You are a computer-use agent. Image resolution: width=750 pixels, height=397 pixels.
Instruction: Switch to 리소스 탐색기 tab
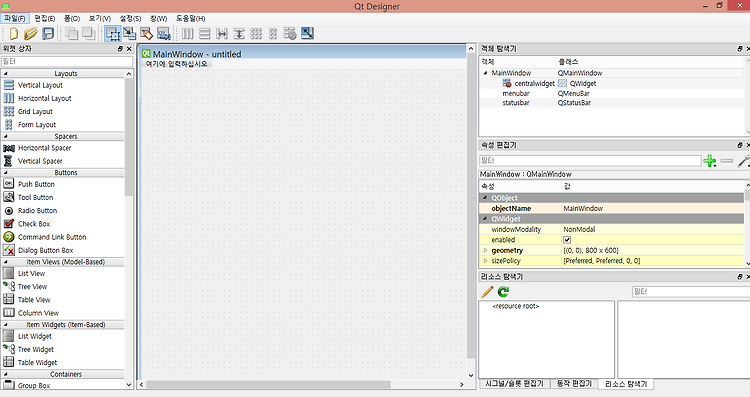(626, 384)
